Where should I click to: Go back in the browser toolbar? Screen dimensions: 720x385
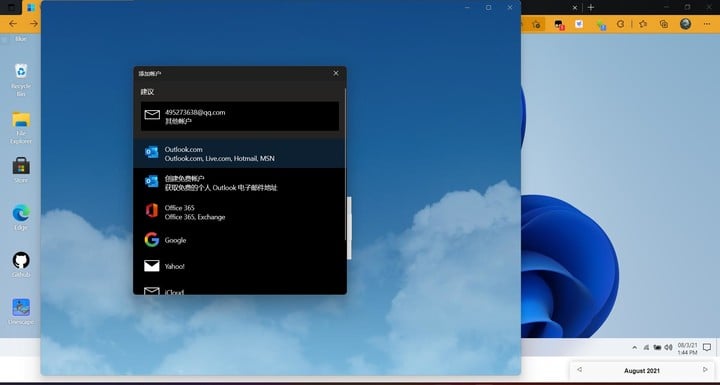click(13, 23)
